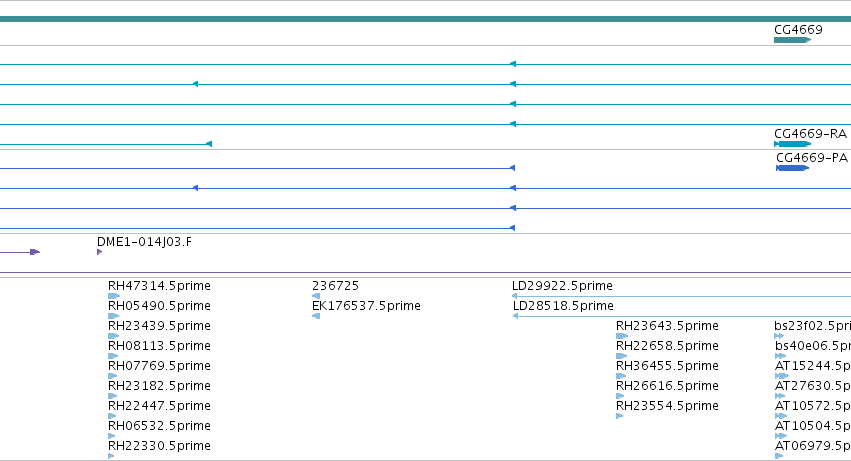This screenshot has height=461, width=851.
Task: Select the LD28518.5prime label
Action: click(x=563, y=306)
